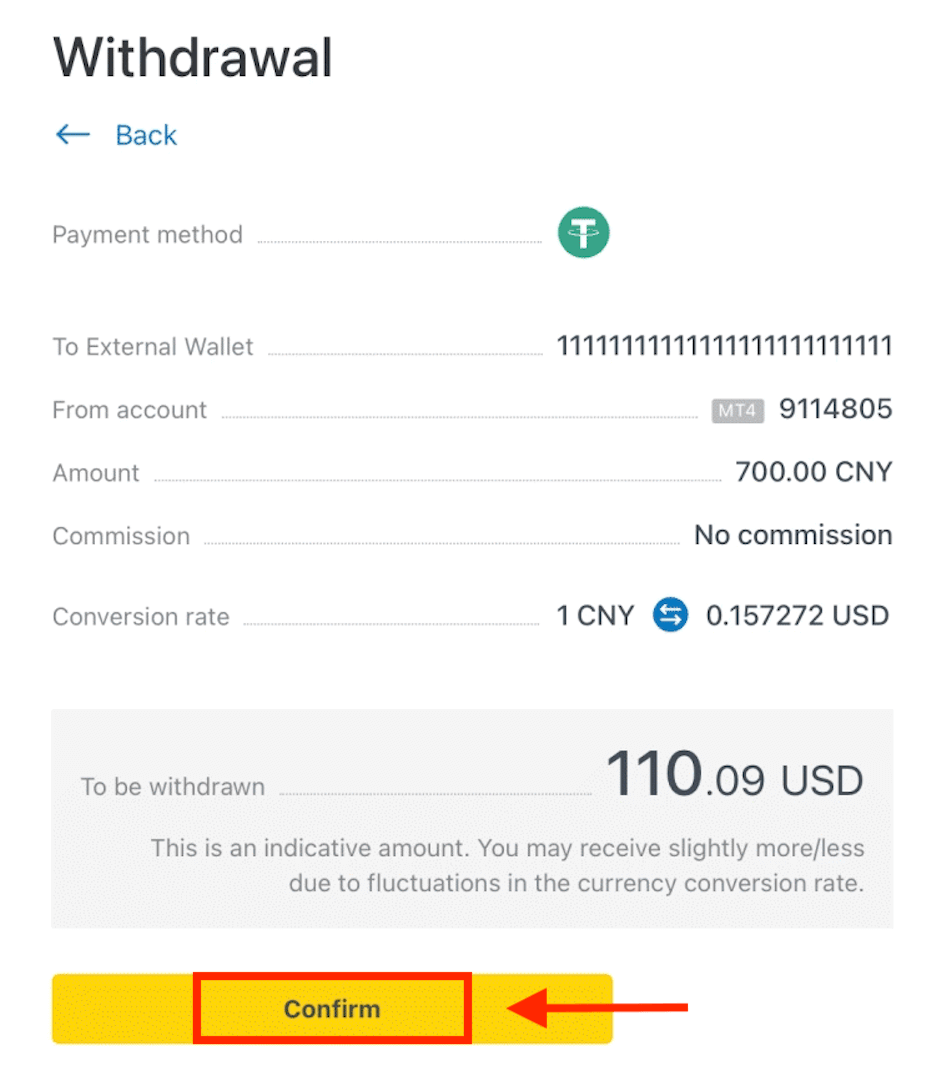Click the 110.09 USD withdrawal total
This screenshot has height=1088, width=946.
tap(734, 777)
